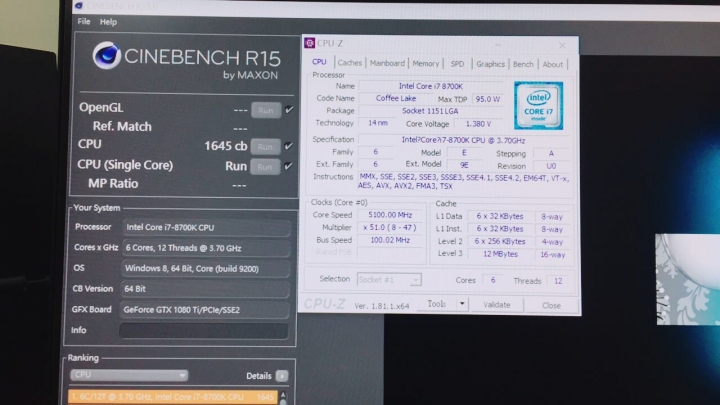The image size is (720, 405).
Task: Switch to CPU tab in CPU-Z
Action: [319, 62]
